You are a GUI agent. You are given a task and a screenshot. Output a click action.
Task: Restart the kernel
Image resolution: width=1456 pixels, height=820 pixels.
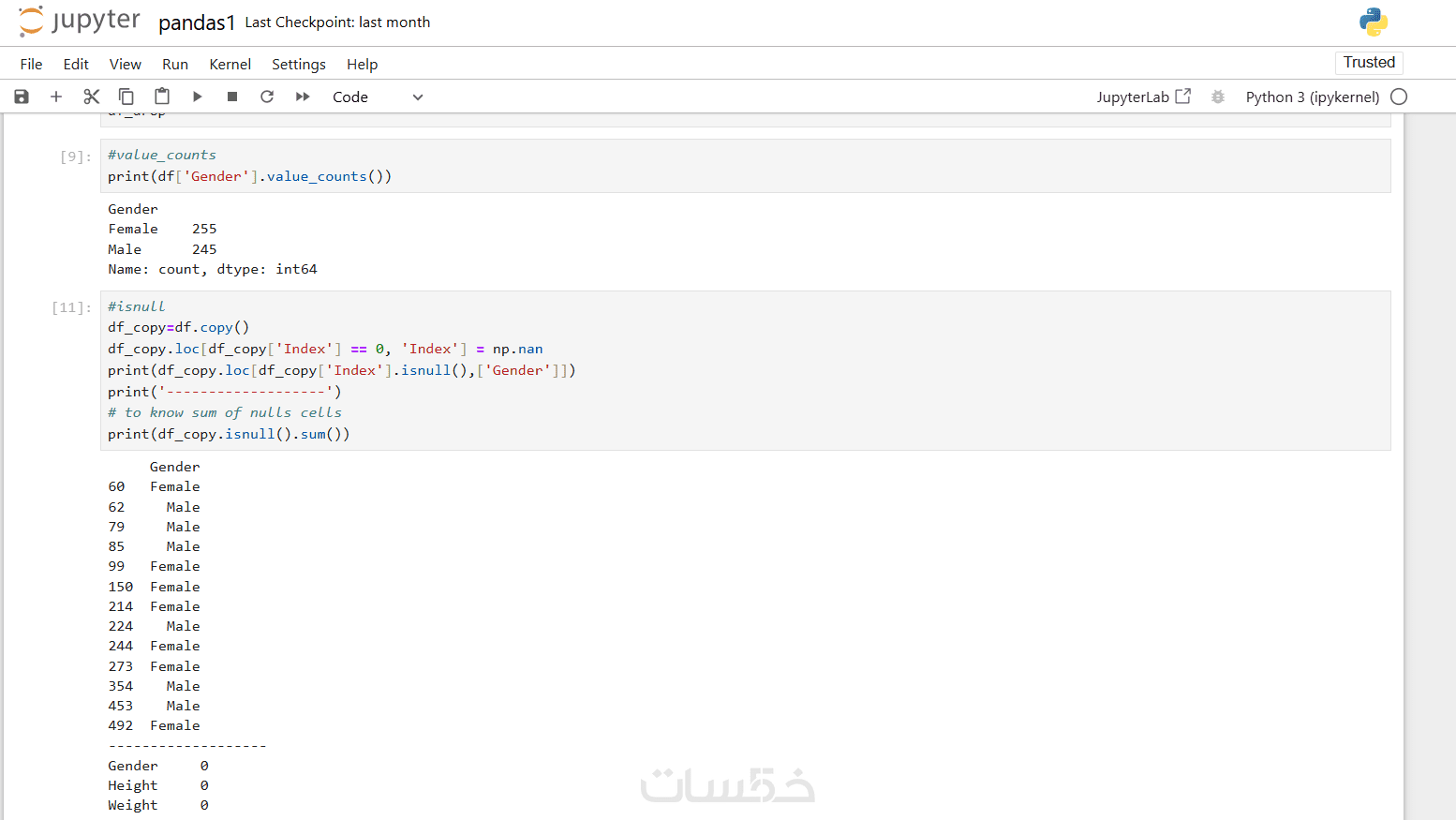[267, 97]
